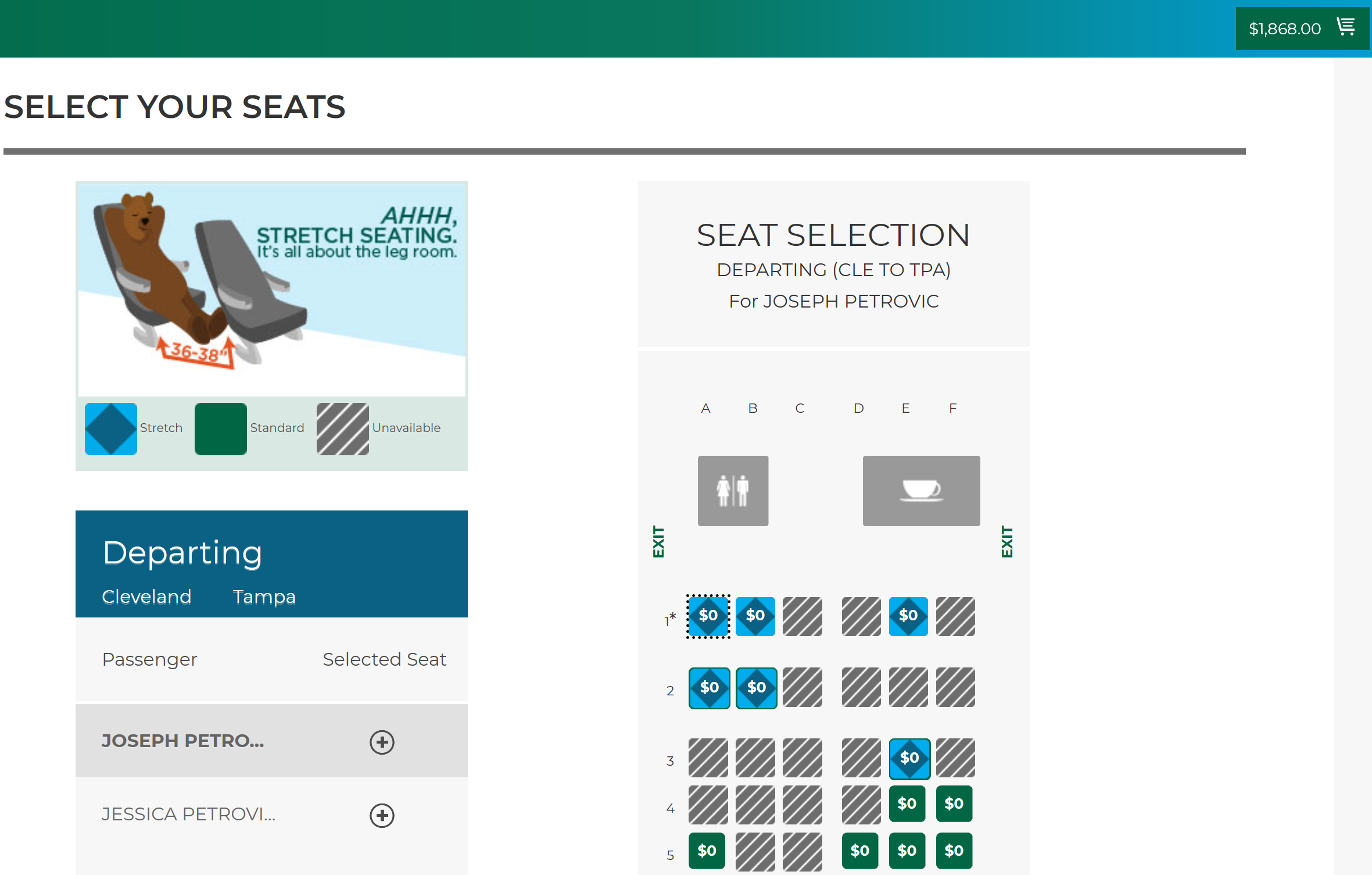1372x875 pixels.
Task: Select Stretch seat 2A
Action: point(709,688)
